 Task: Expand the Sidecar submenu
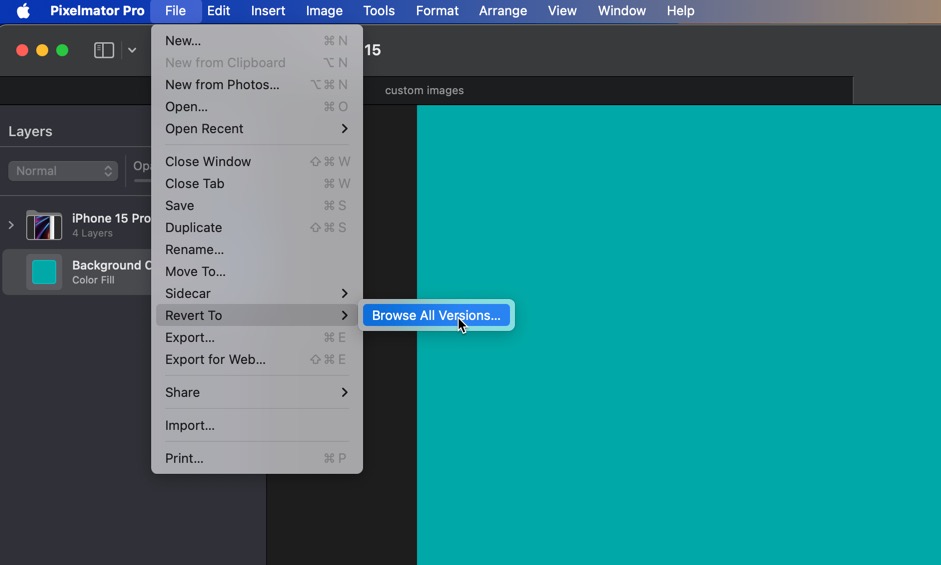257,294
